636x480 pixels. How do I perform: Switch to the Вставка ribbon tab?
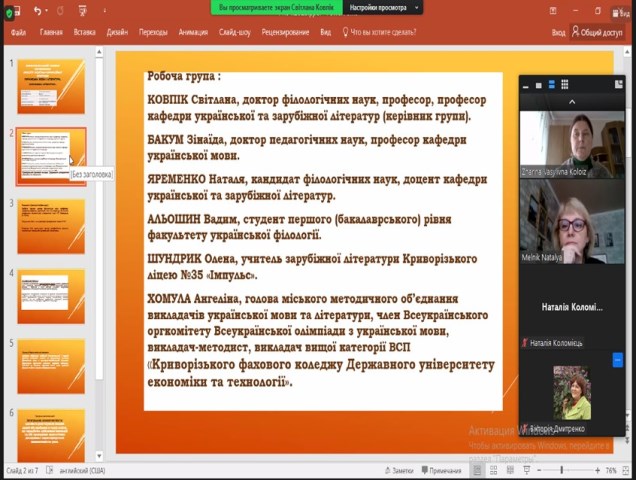tap(84, 32)
